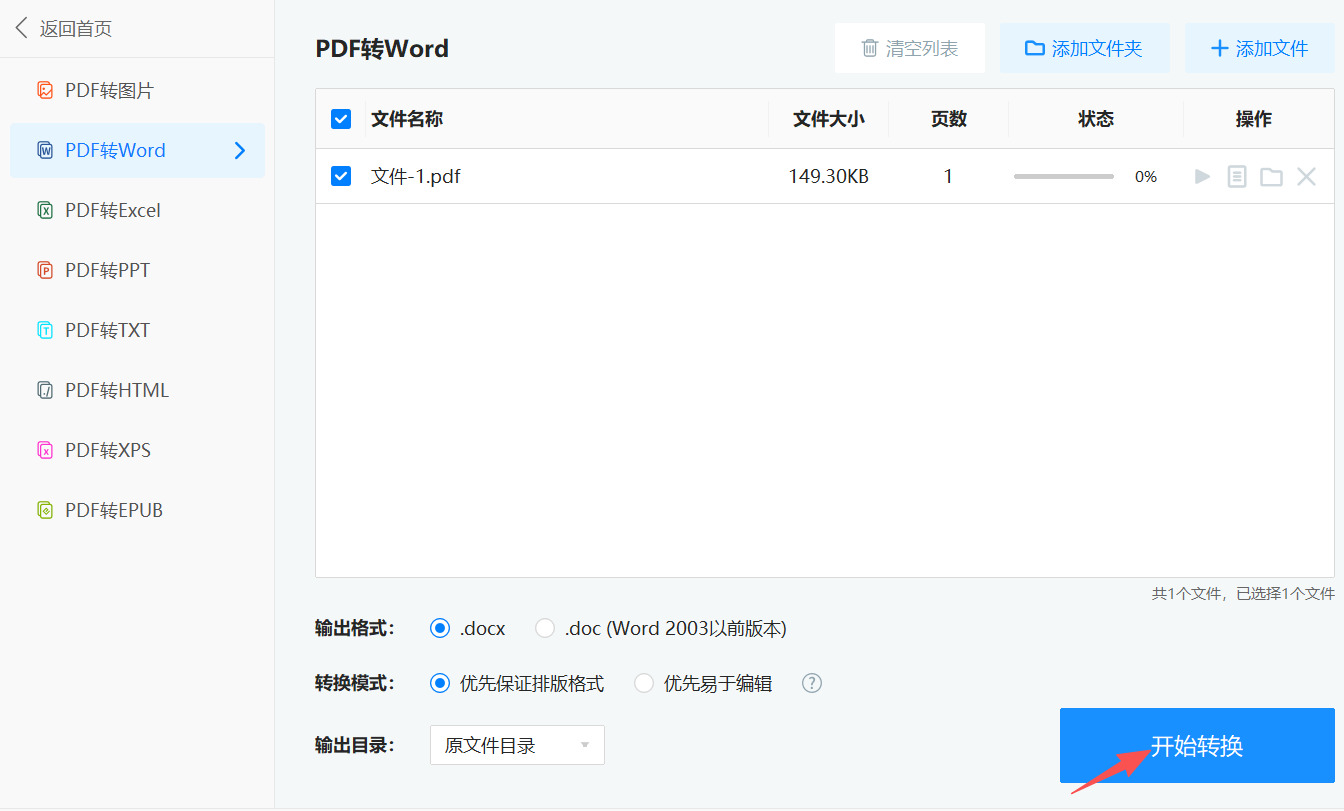The image size is (1344, 811).
Task: Click the 添加文件夹 button
Action: [1084, 48]
